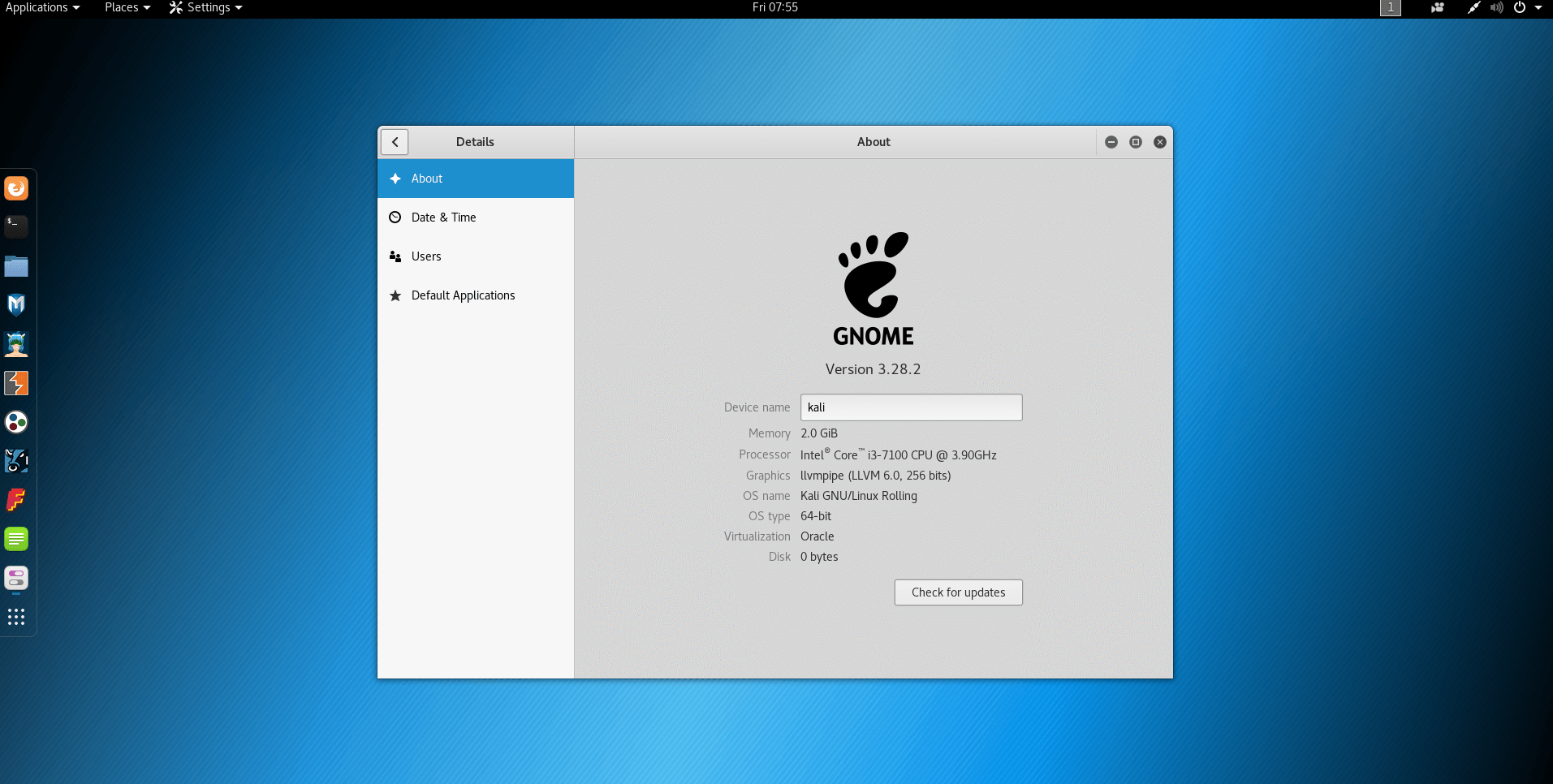This screenshot has height=784, width=1553.
Task: Click the 'About' window title text
Action: [x=874, y=142]
